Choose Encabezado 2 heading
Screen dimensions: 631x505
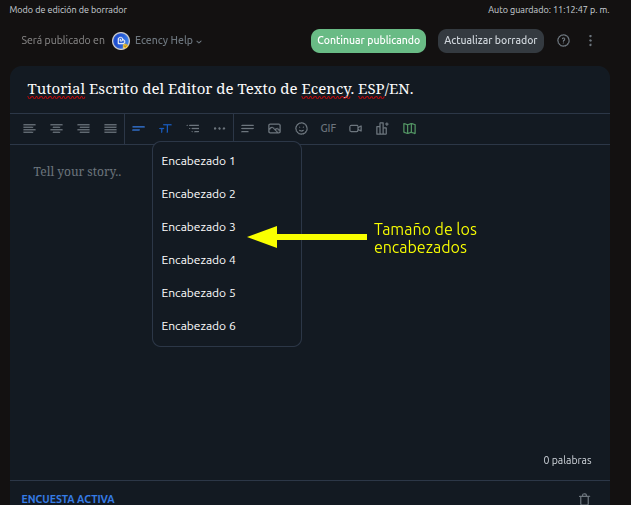click(x=227, y=194)
